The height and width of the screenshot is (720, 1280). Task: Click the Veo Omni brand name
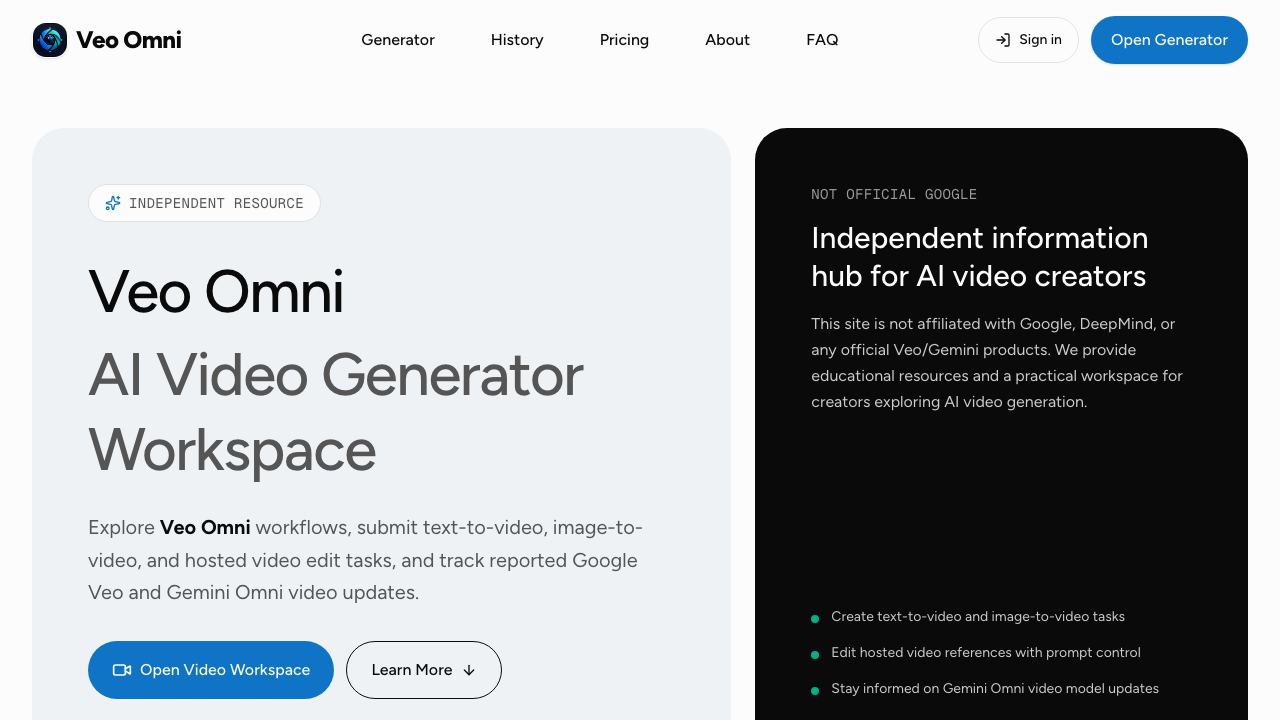click(x=129, y=40)
